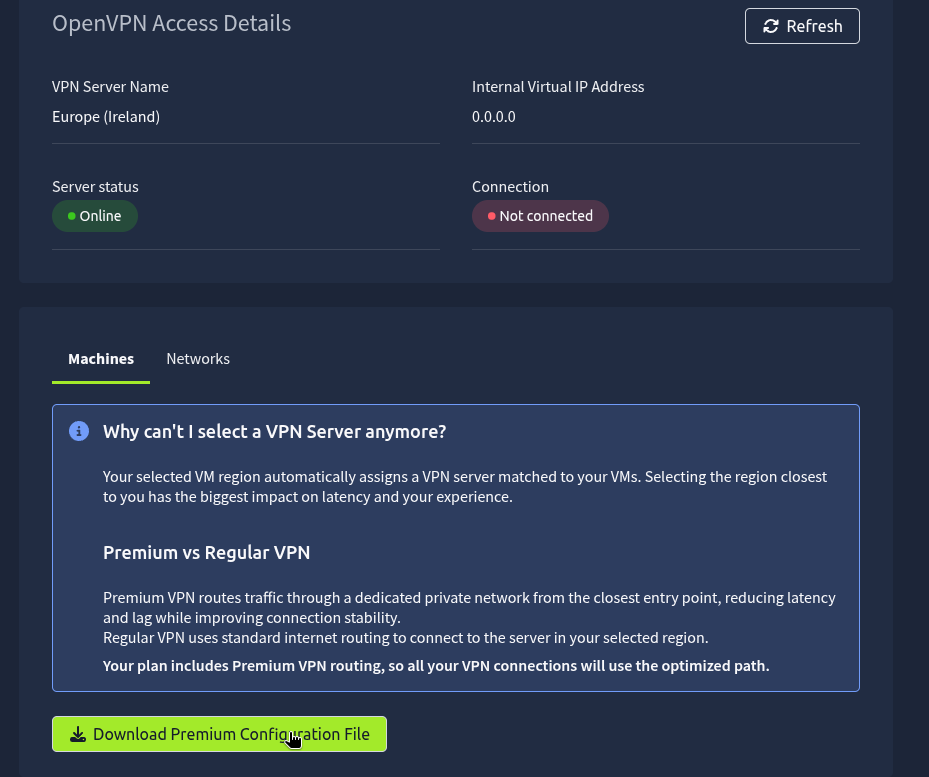Click the Connection label
This screenshot has height=777, width=929.
(x=510, y=187)
